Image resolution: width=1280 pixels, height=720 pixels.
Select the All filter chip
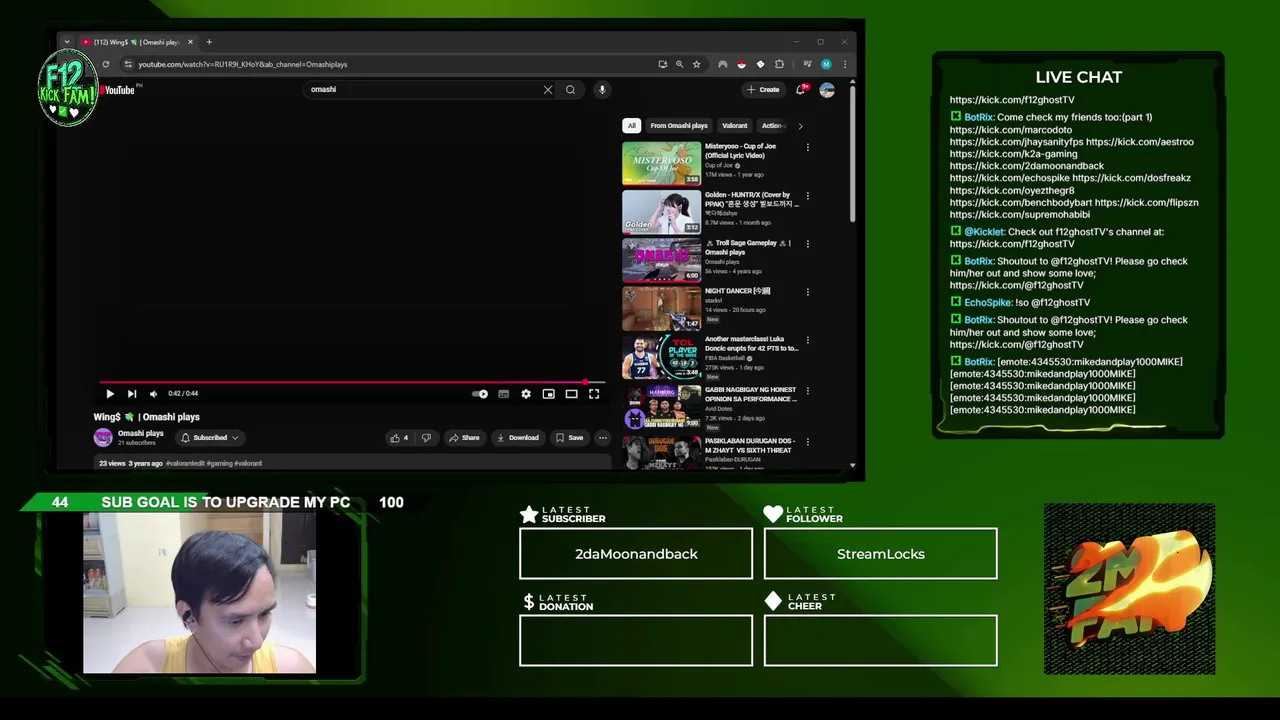click(x=631, y=126)
